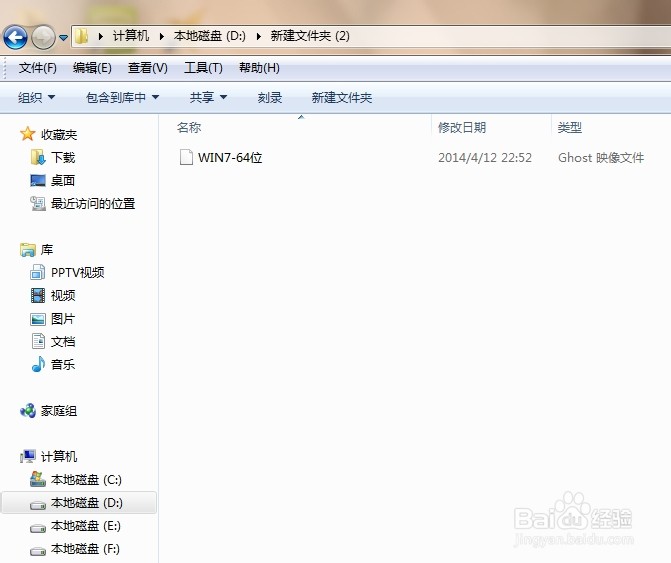671x563 pixels.
Task: Select 库 in the navigation pane
Action: click(47, 250)
